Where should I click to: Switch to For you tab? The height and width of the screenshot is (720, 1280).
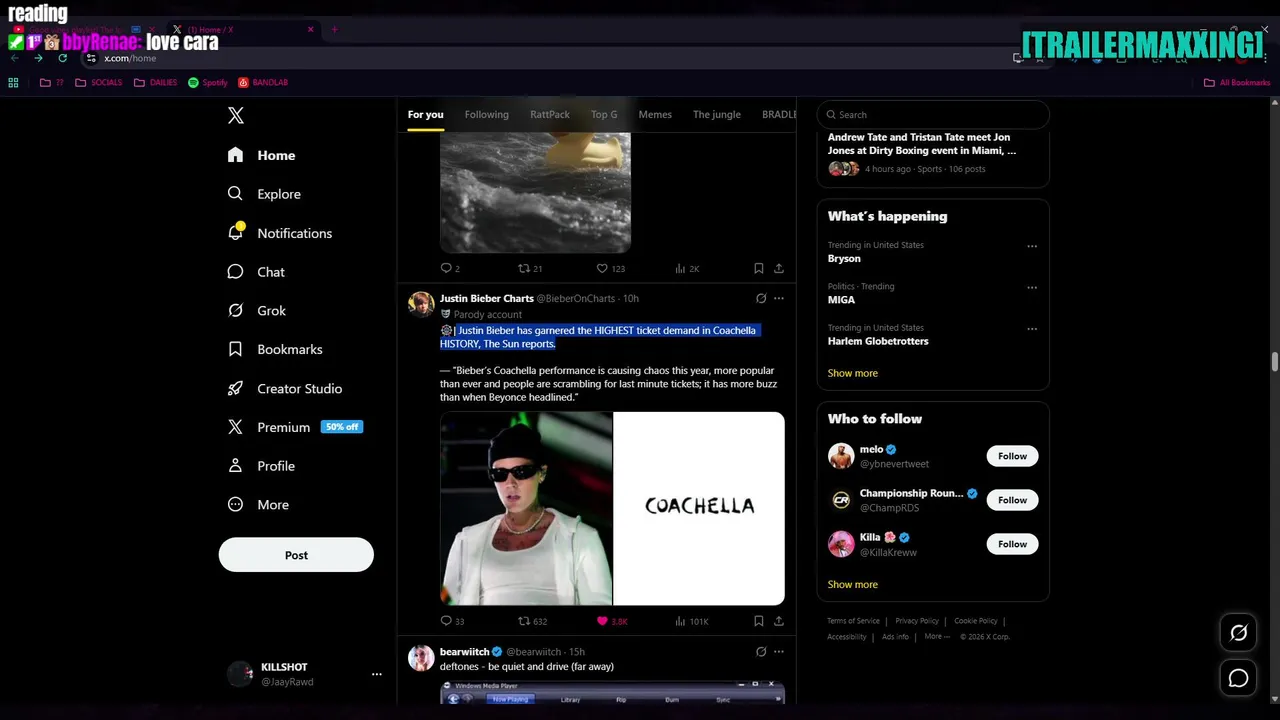[425, 114]
